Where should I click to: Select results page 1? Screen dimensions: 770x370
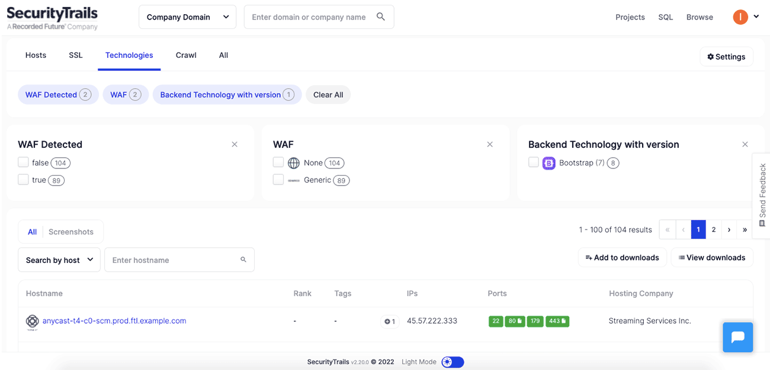tap(698, 229)
